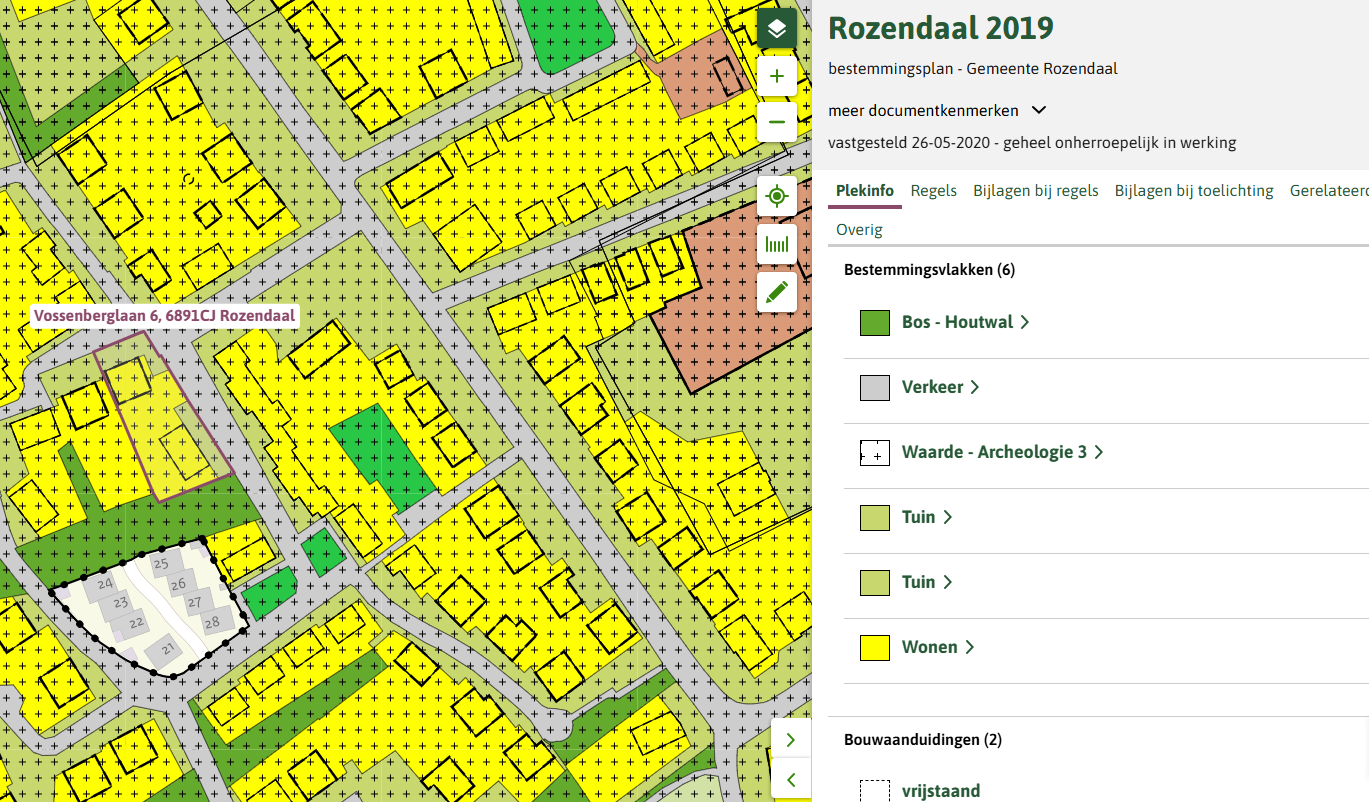This screenshot has width=1369, height=802.
Task: Activate the pencil draw tool
Action: 776,292
